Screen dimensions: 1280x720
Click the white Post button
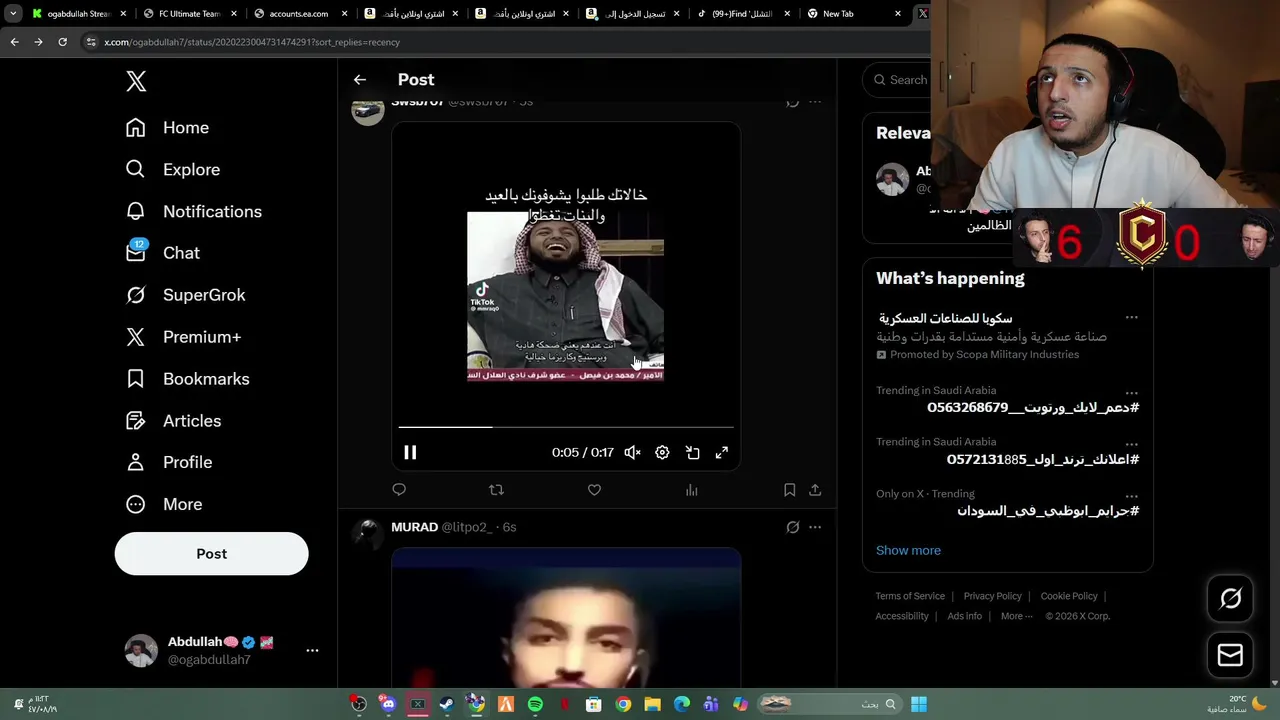click(x=211, y=553)
